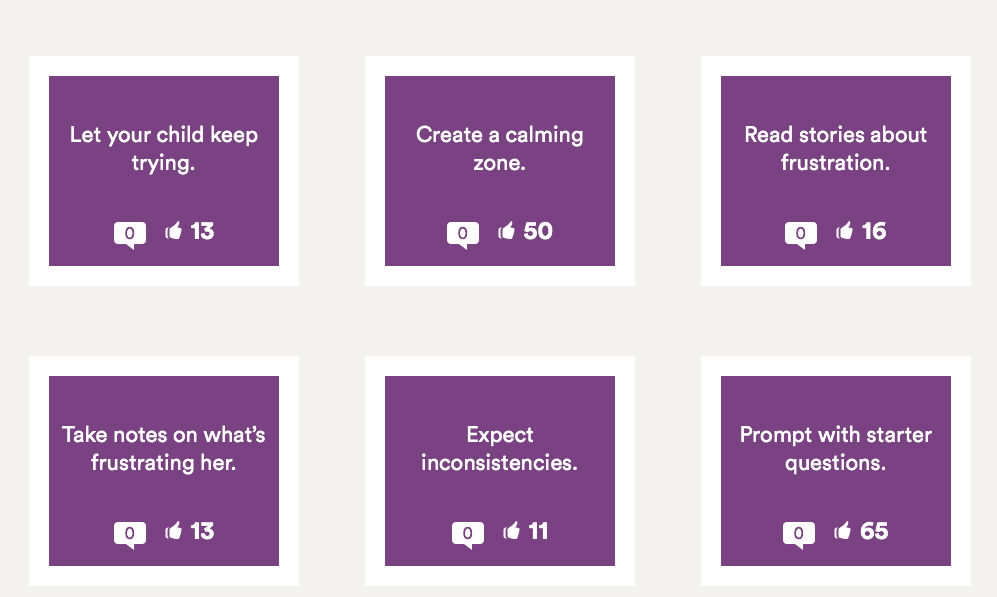Open comments on 'Prompt with starter questions' card
Image resolution: width=997 pixels, height=597 pixels.
pyautogui.click(x=799, y=535)
